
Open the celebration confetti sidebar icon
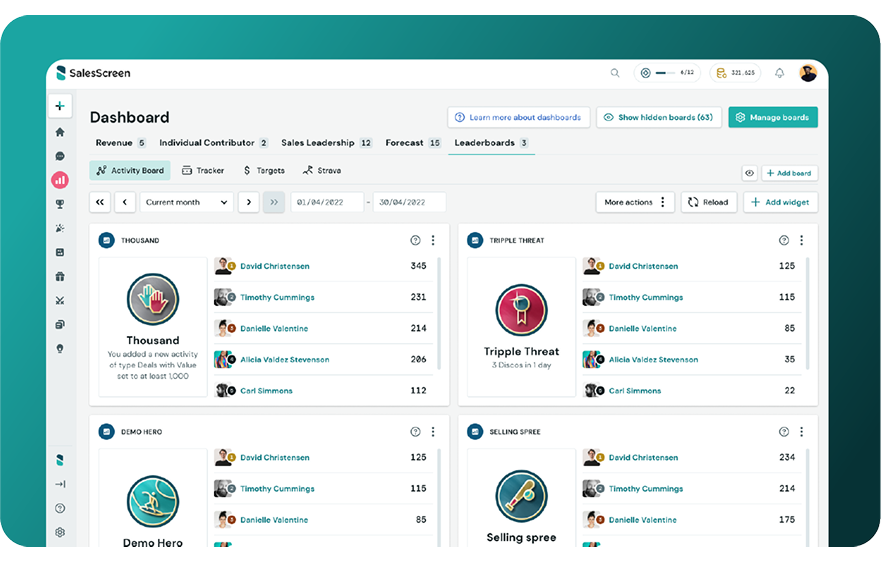(x=60, y=228)
